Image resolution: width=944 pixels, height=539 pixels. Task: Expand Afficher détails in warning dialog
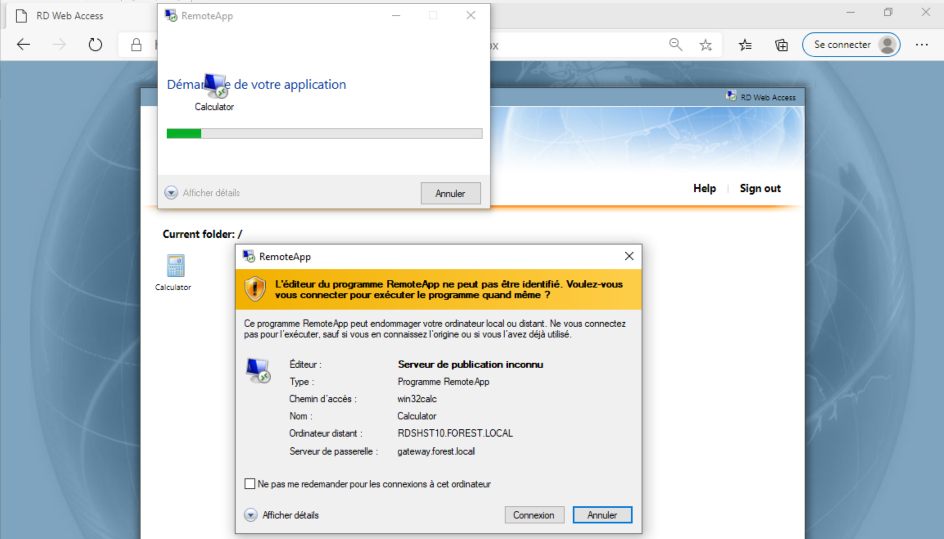point(282,515)
